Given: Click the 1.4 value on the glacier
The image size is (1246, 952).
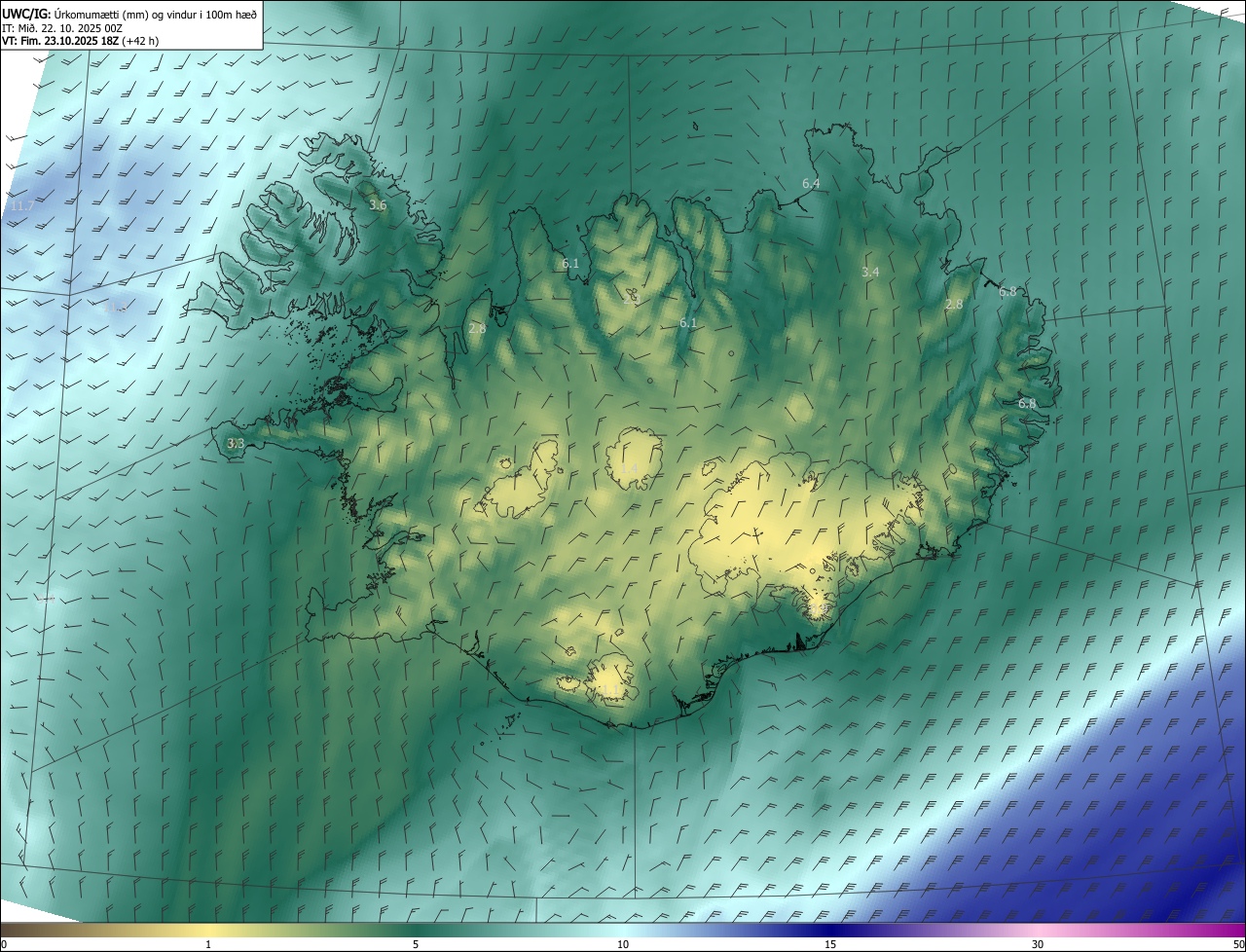Looking at the screenshot, I should tap(630, 470).
